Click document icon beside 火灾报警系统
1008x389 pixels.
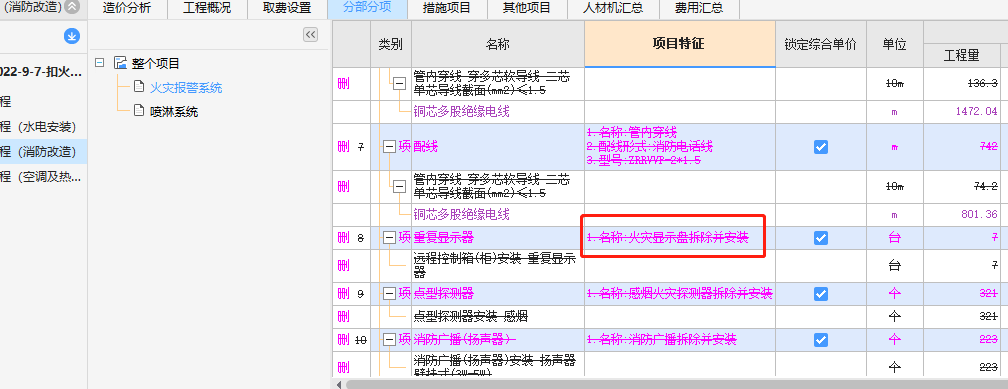(x=139, y=87)
